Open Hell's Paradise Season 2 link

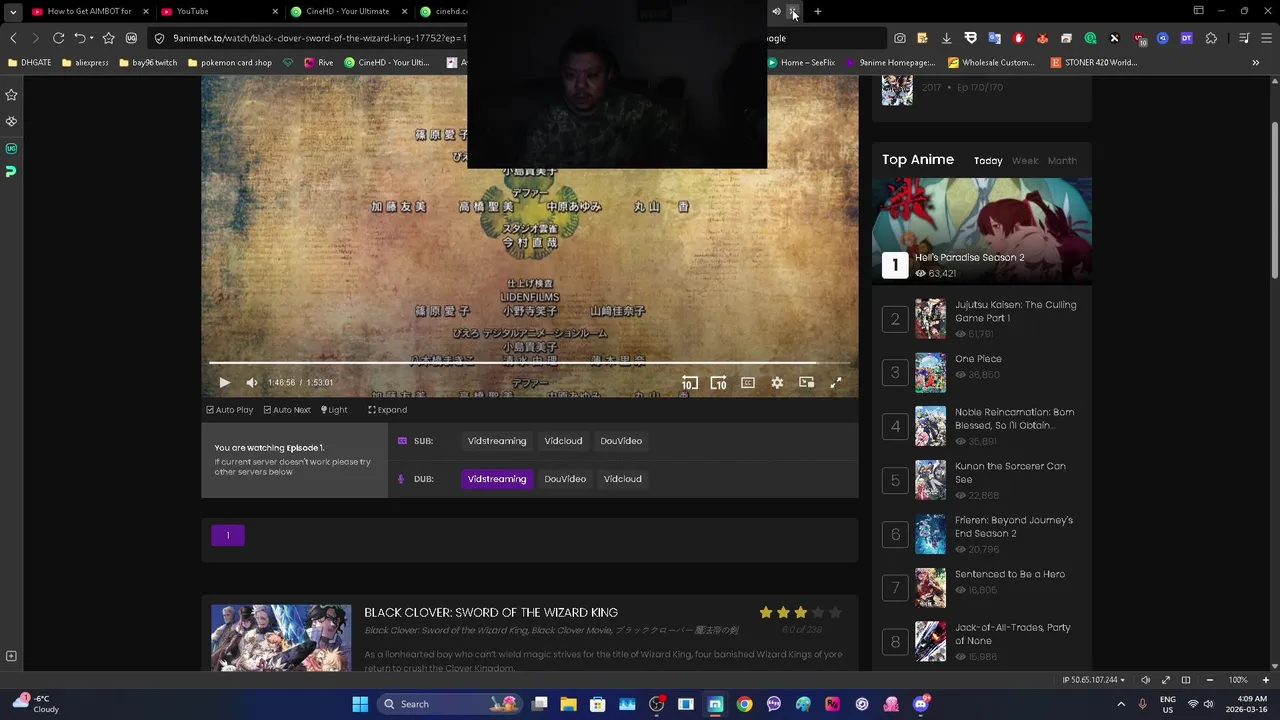(x=969, y=258)
